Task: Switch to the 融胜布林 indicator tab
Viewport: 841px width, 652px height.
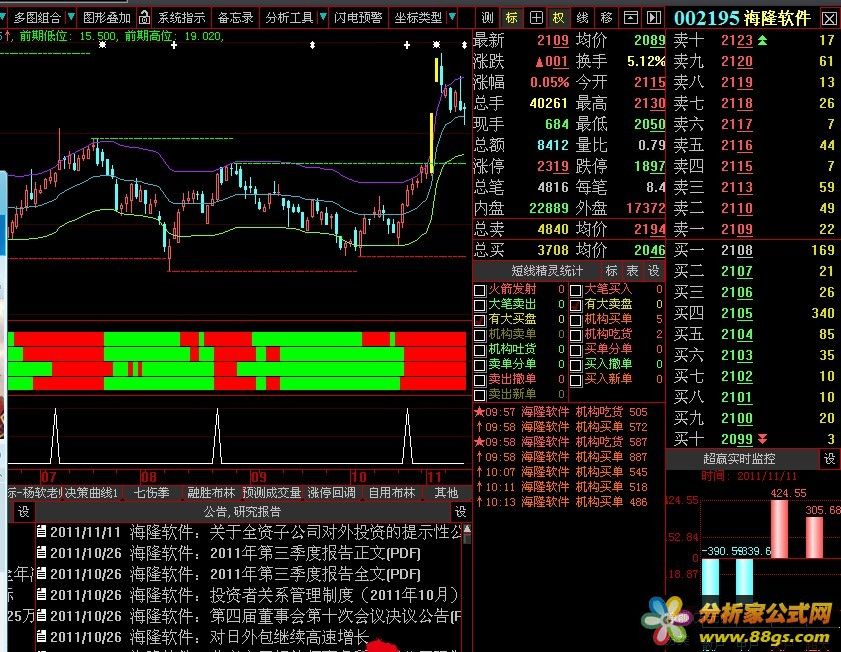Action: tap(211, 492)
